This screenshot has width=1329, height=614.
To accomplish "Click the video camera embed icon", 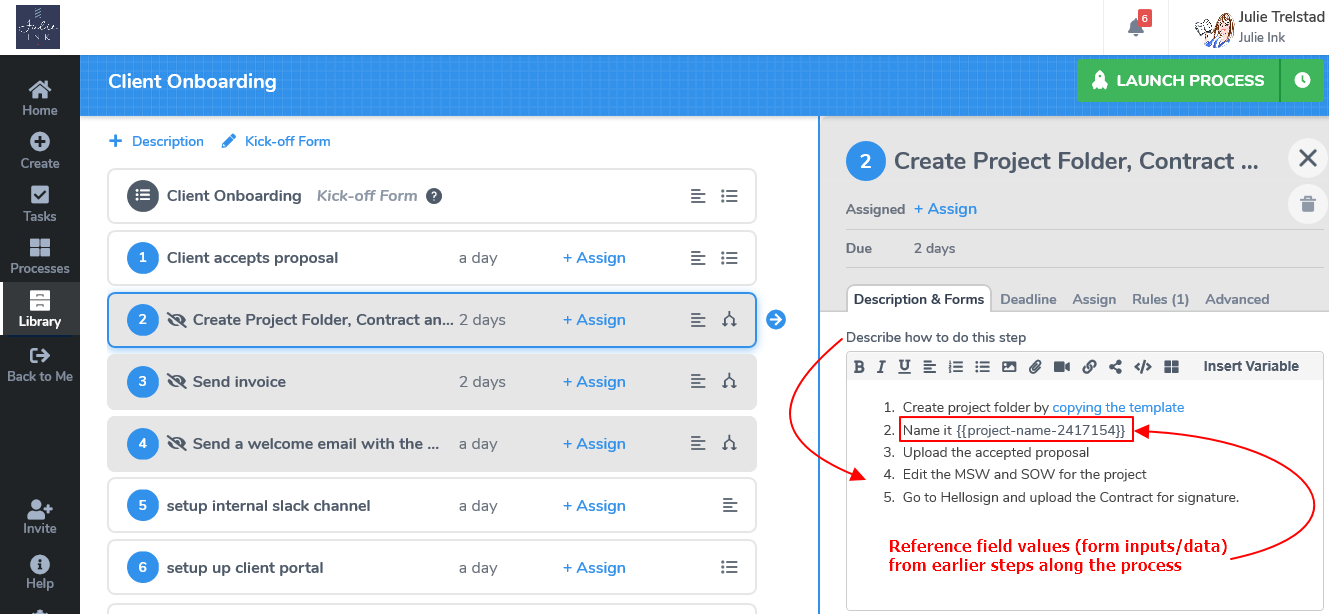I will (1062, 367).
